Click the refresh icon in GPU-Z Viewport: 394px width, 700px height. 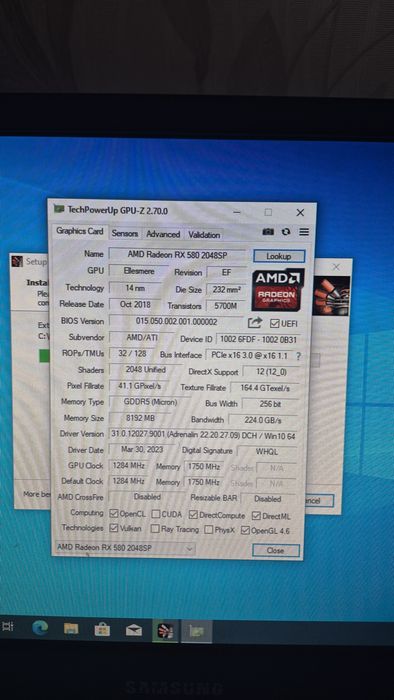tap(286, 232)
